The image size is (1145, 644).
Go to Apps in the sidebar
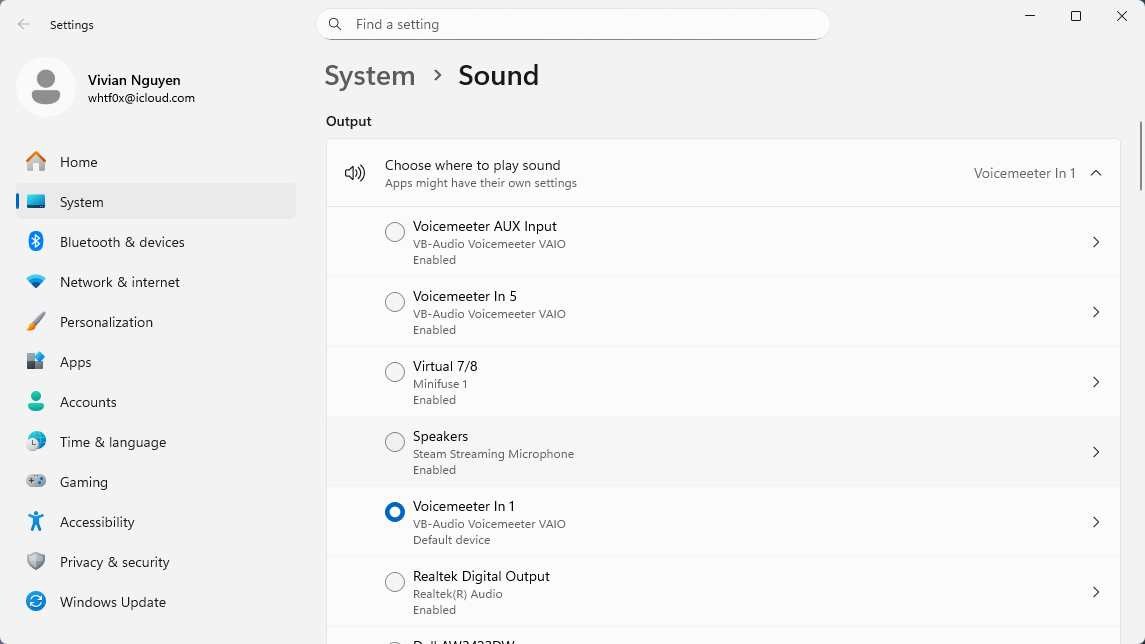[x=76, y=362]
